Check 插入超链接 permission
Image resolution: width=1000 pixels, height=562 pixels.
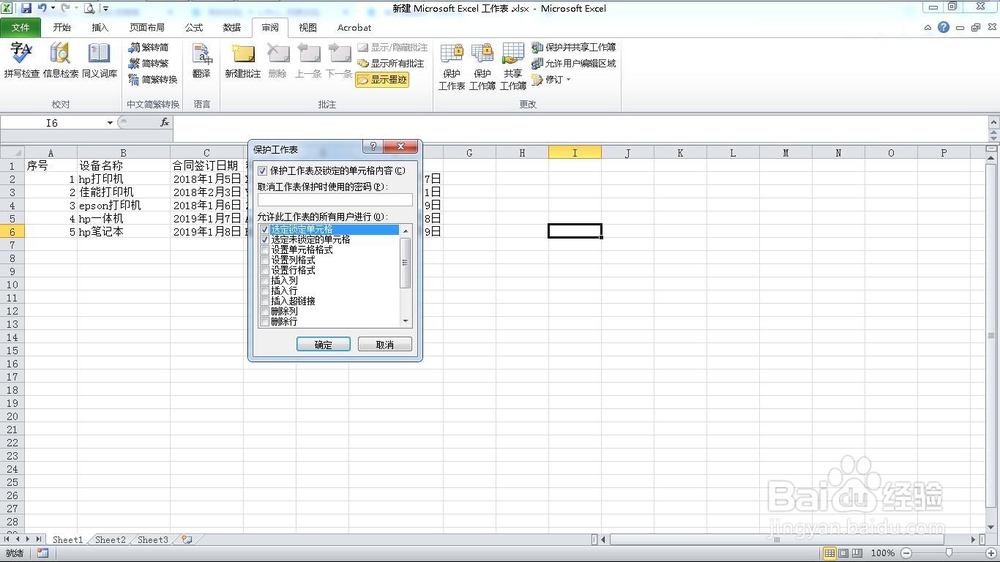point(265,300)
